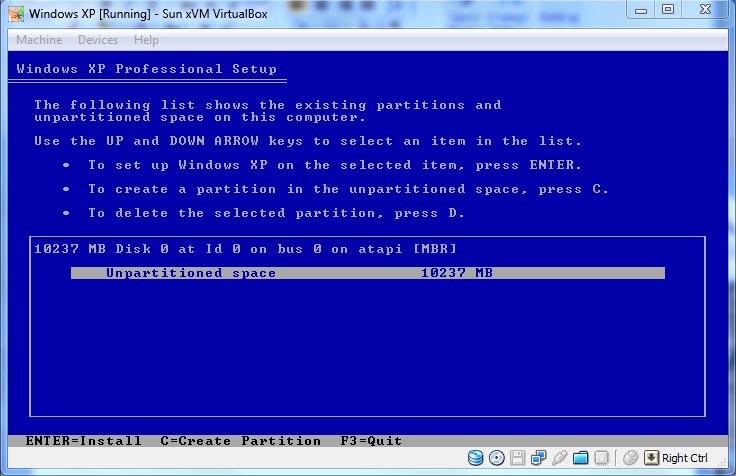The width and height of the screenshot is (736, 476).
Task: Click the network adapters status icon
Action: (x=538, y=458)
